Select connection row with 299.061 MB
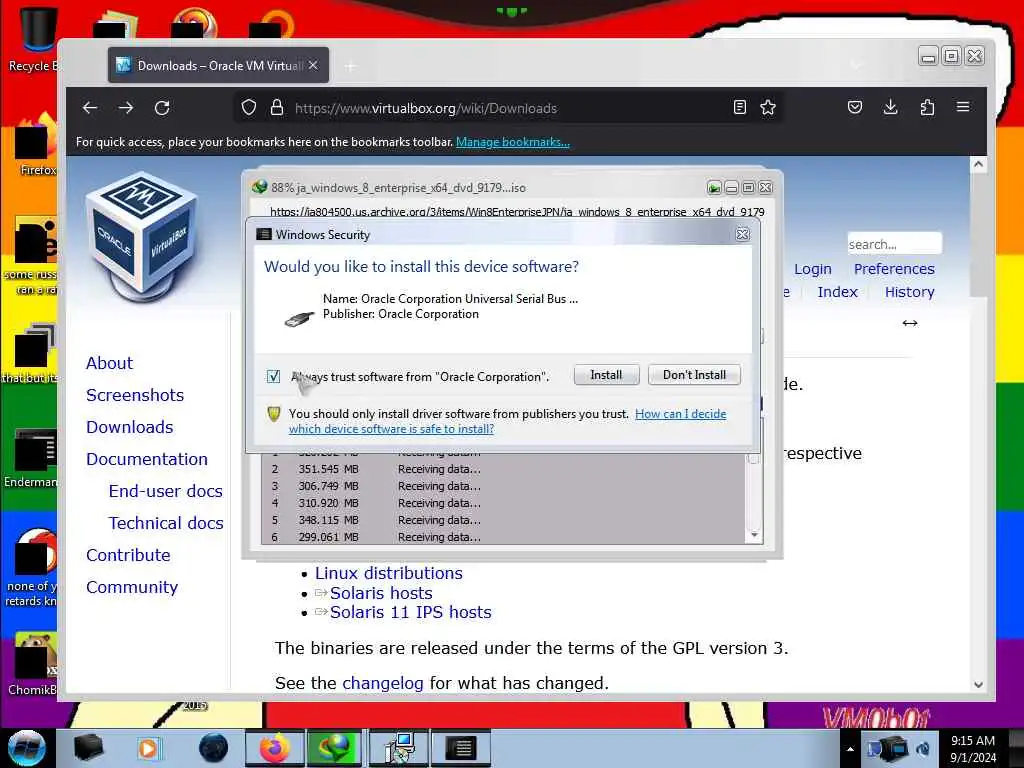 [x=502, y=537]
